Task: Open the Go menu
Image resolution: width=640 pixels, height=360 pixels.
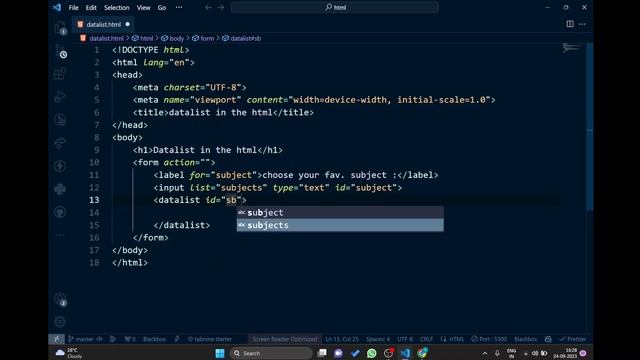Action: click(x=162, y=7)
